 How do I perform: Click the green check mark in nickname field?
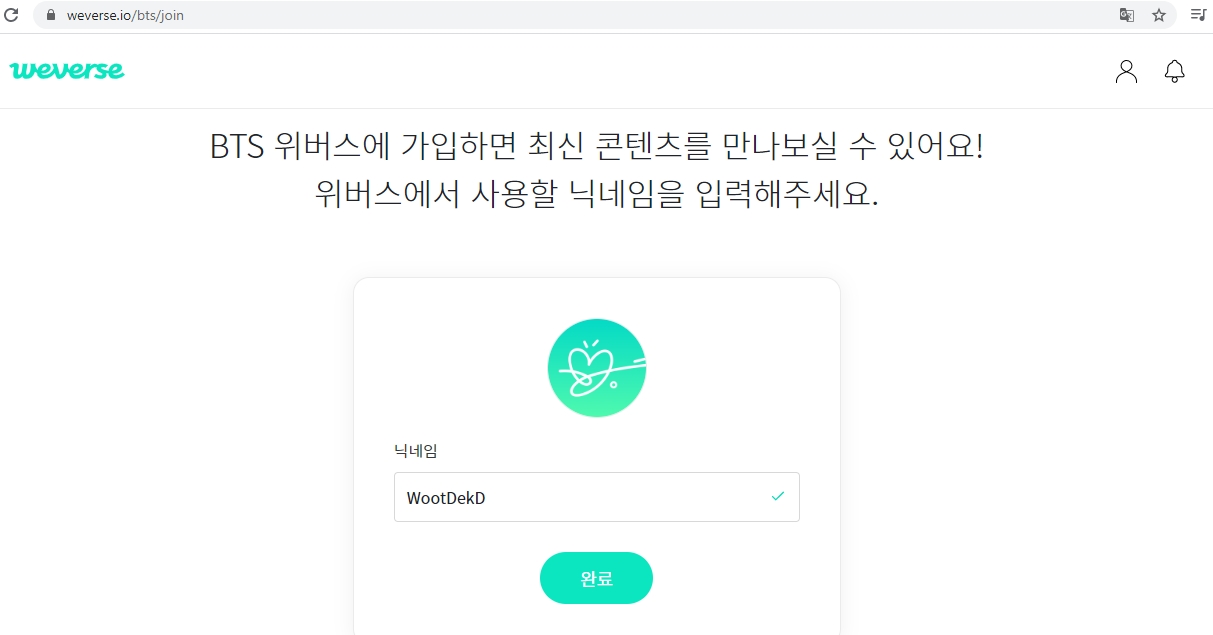pos(778,496)
